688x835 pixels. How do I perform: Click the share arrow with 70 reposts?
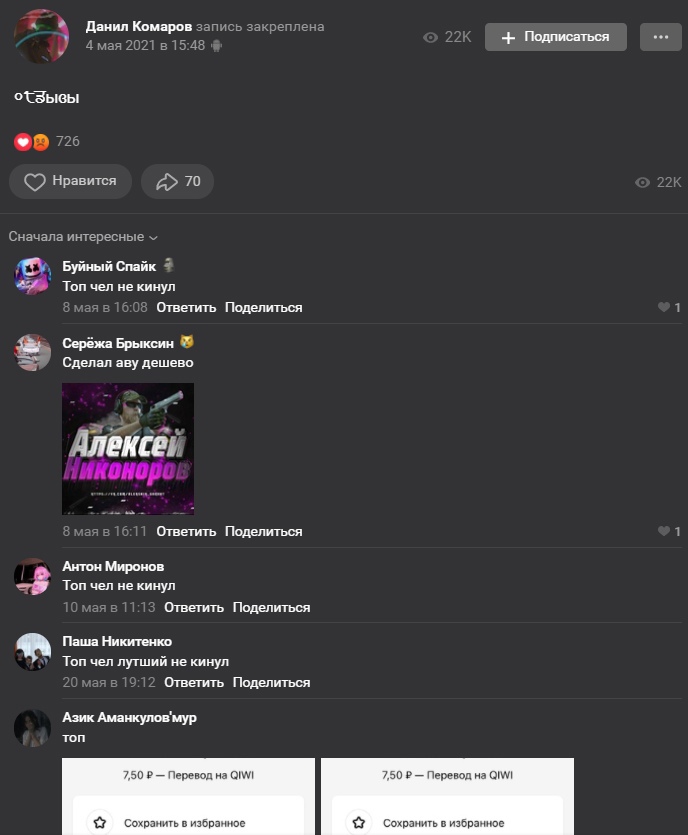[177, 182]
